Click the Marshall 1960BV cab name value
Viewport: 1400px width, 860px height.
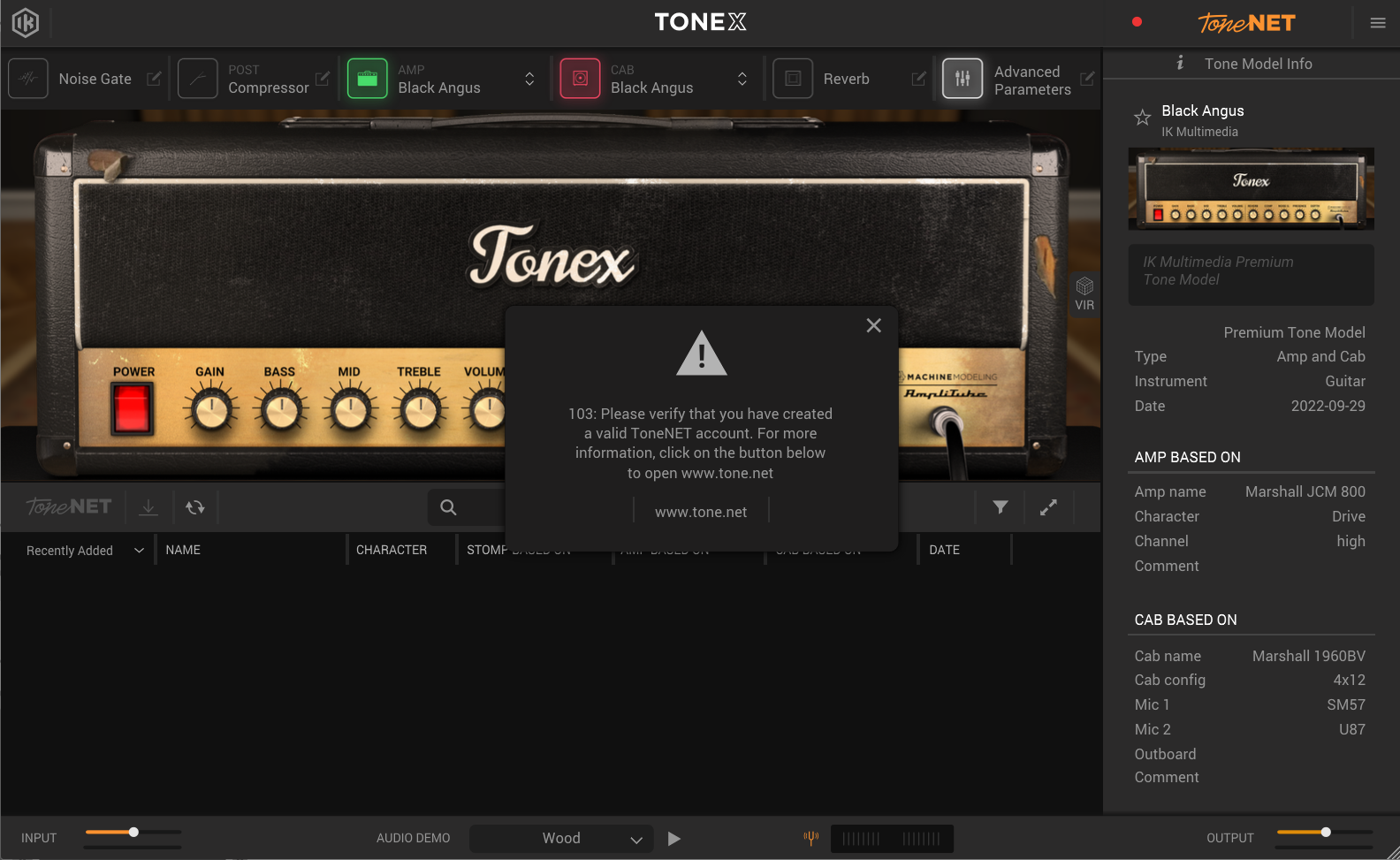[1309, 656]
